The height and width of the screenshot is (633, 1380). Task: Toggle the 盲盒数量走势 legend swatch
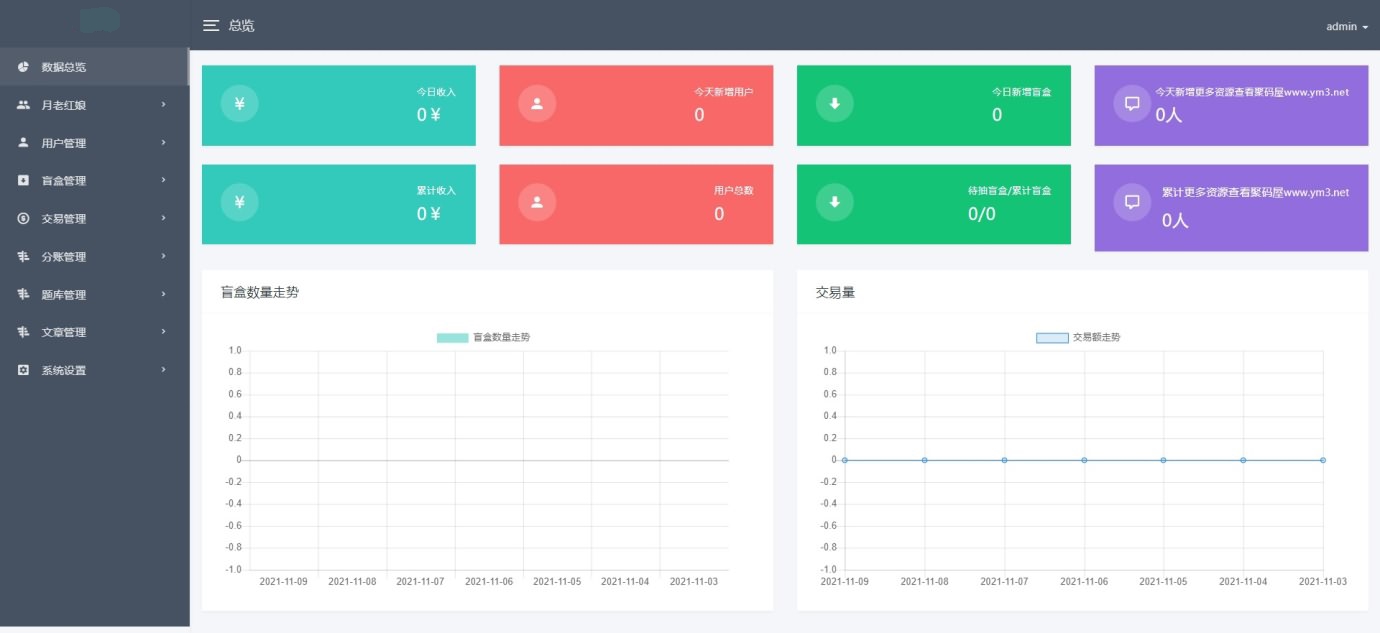(x=452, y=338)
